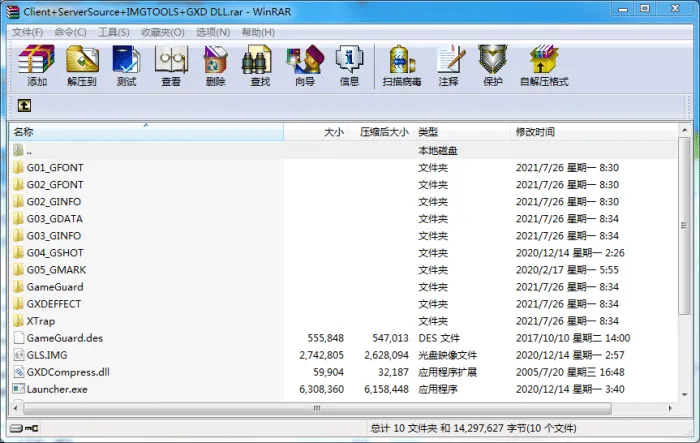Sort list by 名称 column header
Viewport: 700px width, 443px height.
click(146, 132)
